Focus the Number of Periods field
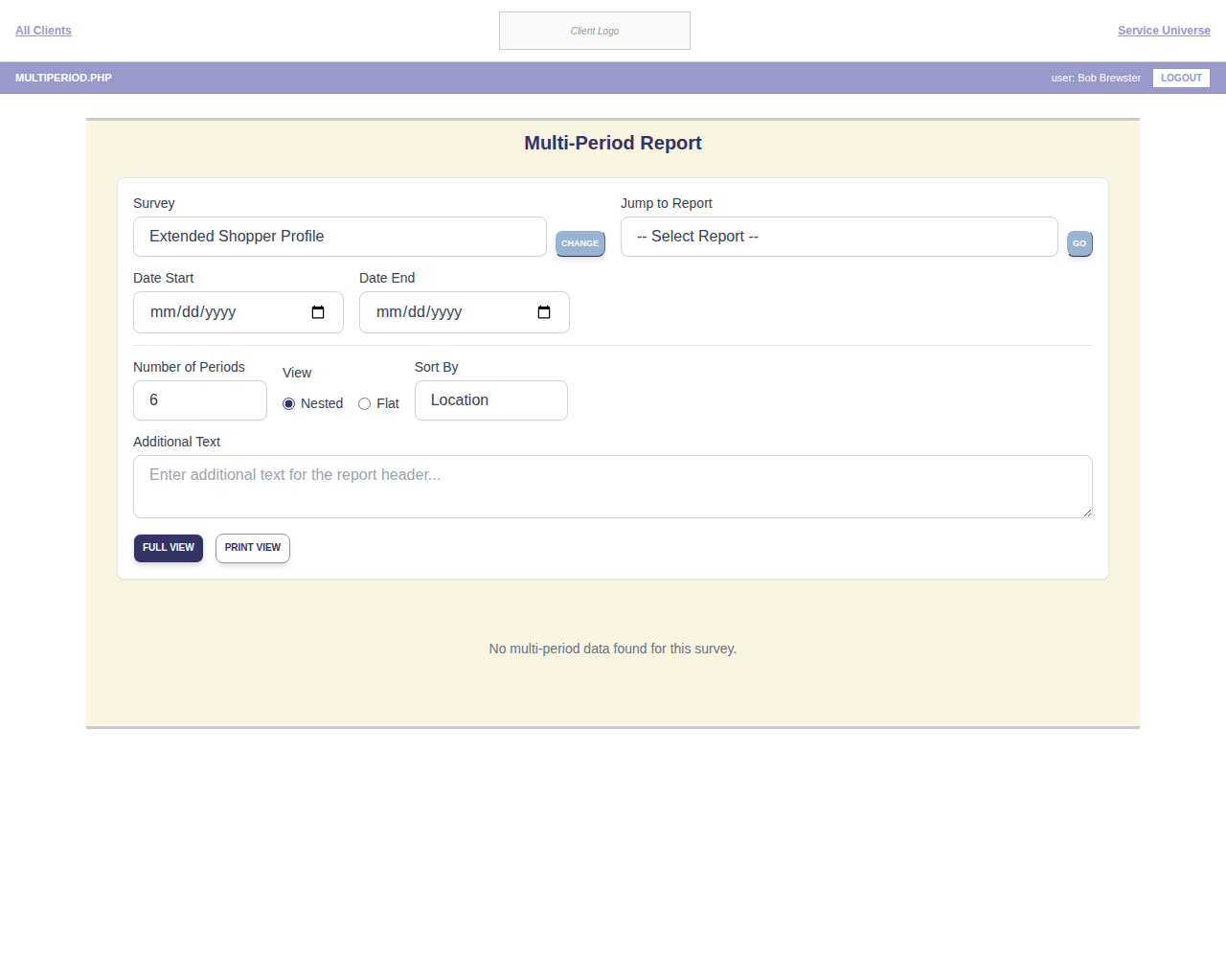Screen dimensions: 1226x980 click(x=200, y=400)
